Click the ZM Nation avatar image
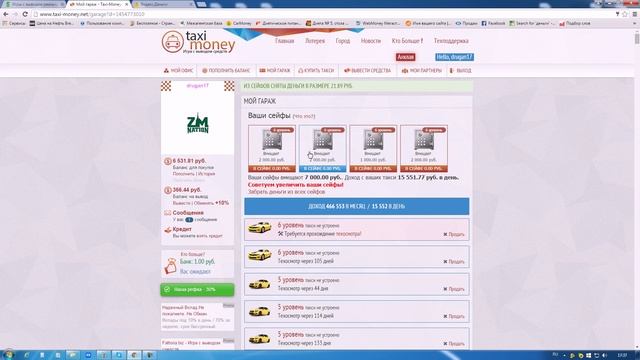This screenshot has height=360, width=640. 198,123
